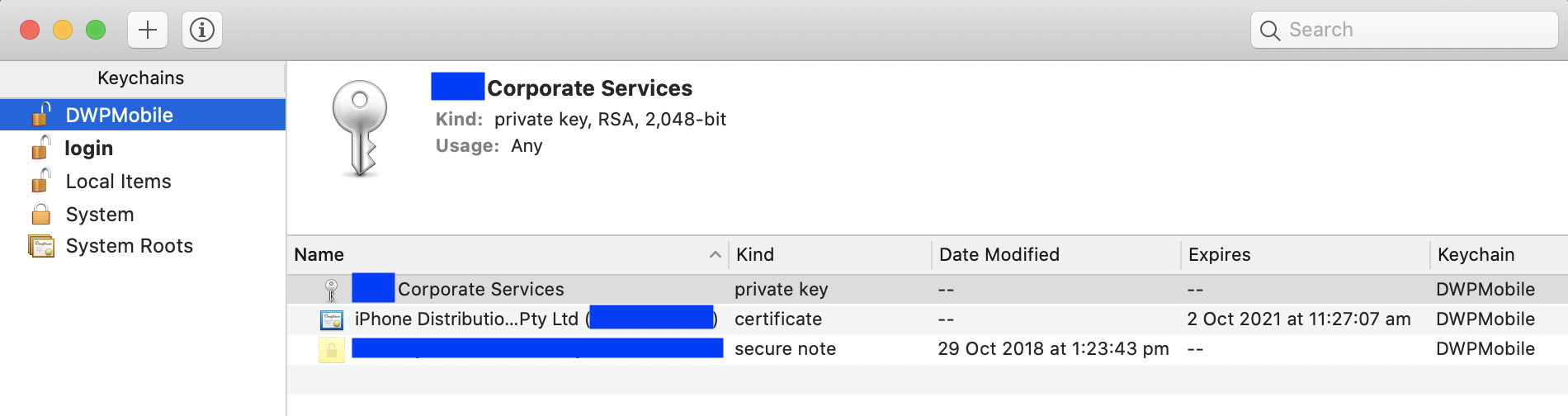Click the large private key icon
Image resolution: width=1568 pixels, height=416 pixels.
(360, 128)
